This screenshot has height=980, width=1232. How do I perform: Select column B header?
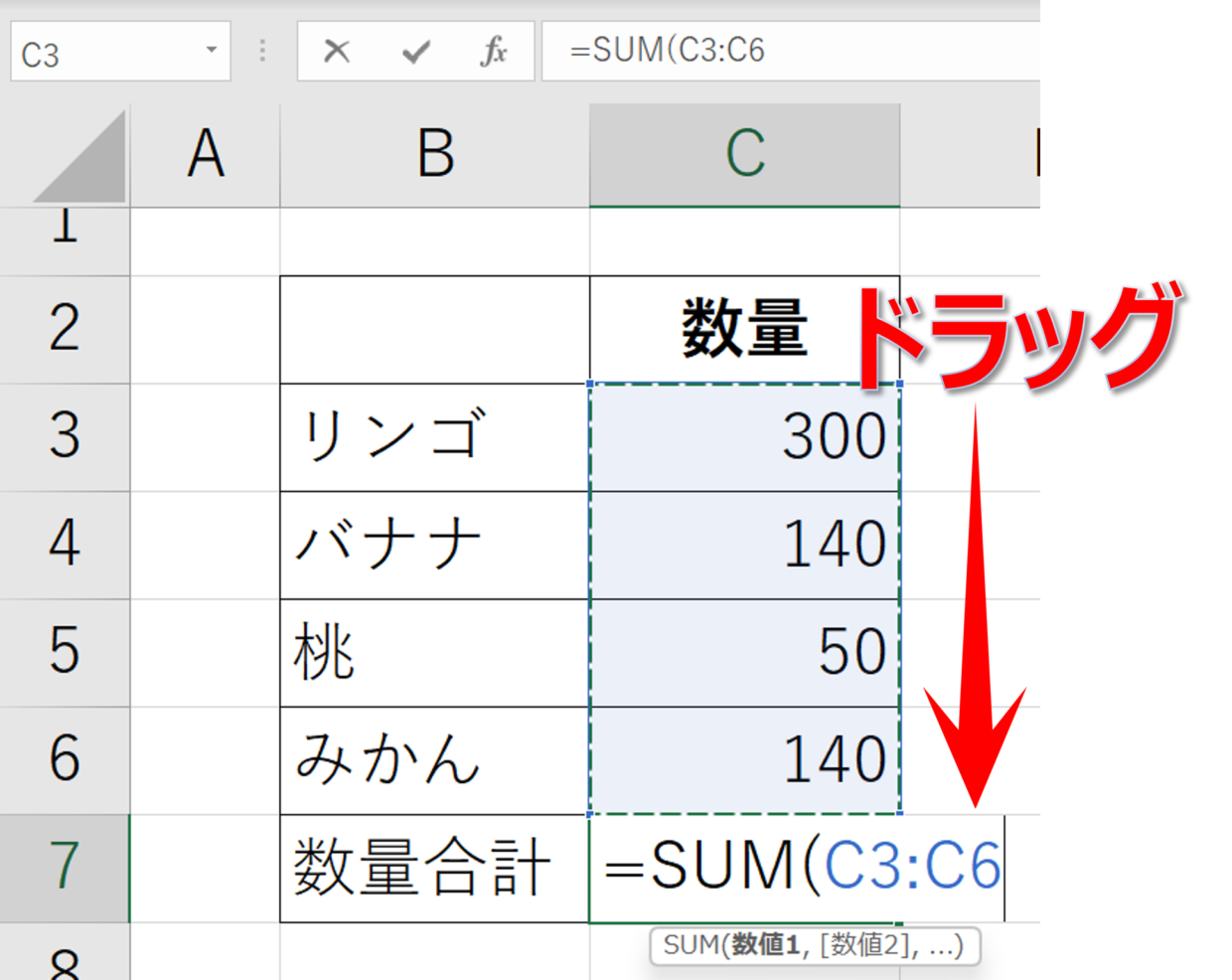[x=435, y=155]
